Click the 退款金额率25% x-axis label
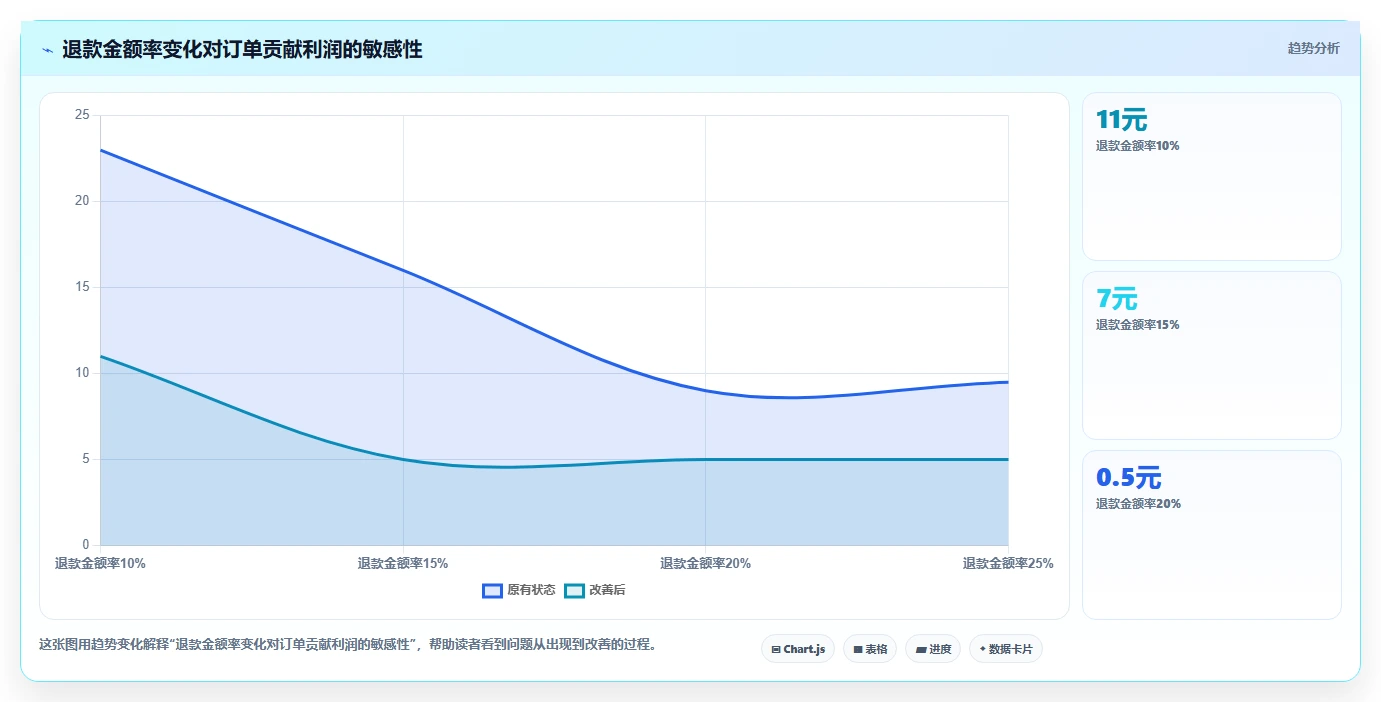 [x=1008, y=563]
